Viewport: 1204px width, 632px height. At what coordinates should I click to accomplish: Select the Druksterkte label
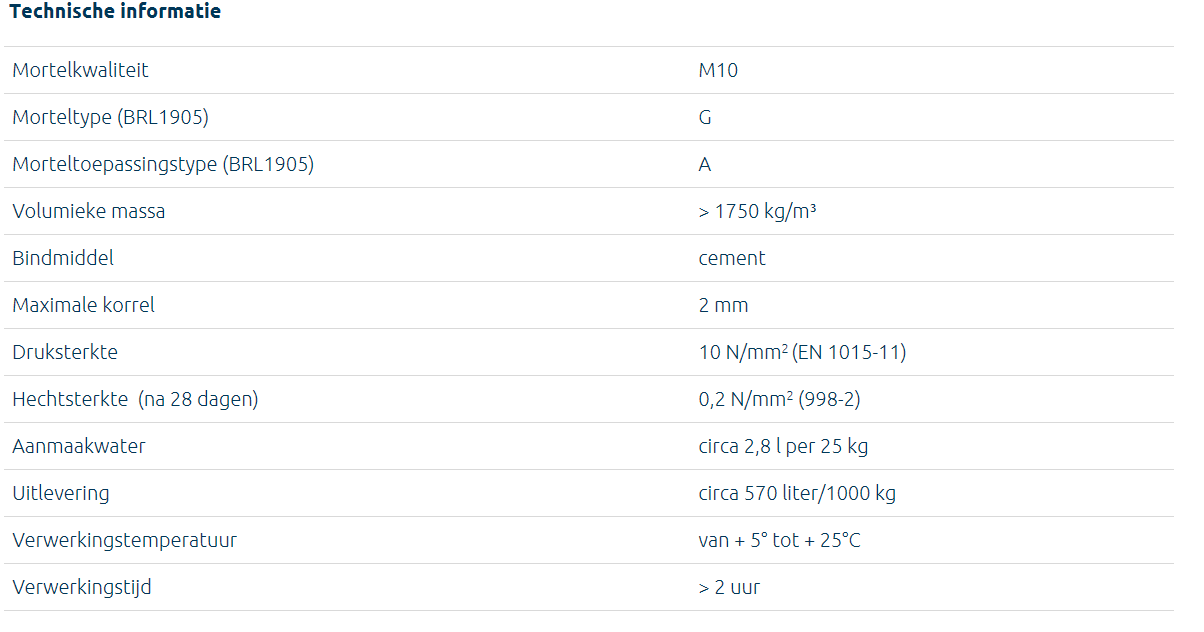point(65,353)
